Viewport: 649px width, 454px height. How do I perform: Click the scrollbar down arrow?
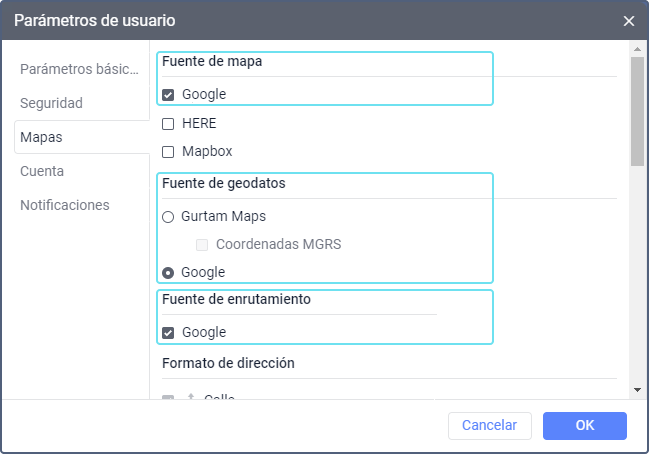pyautogui.click(x=636, y=389)
